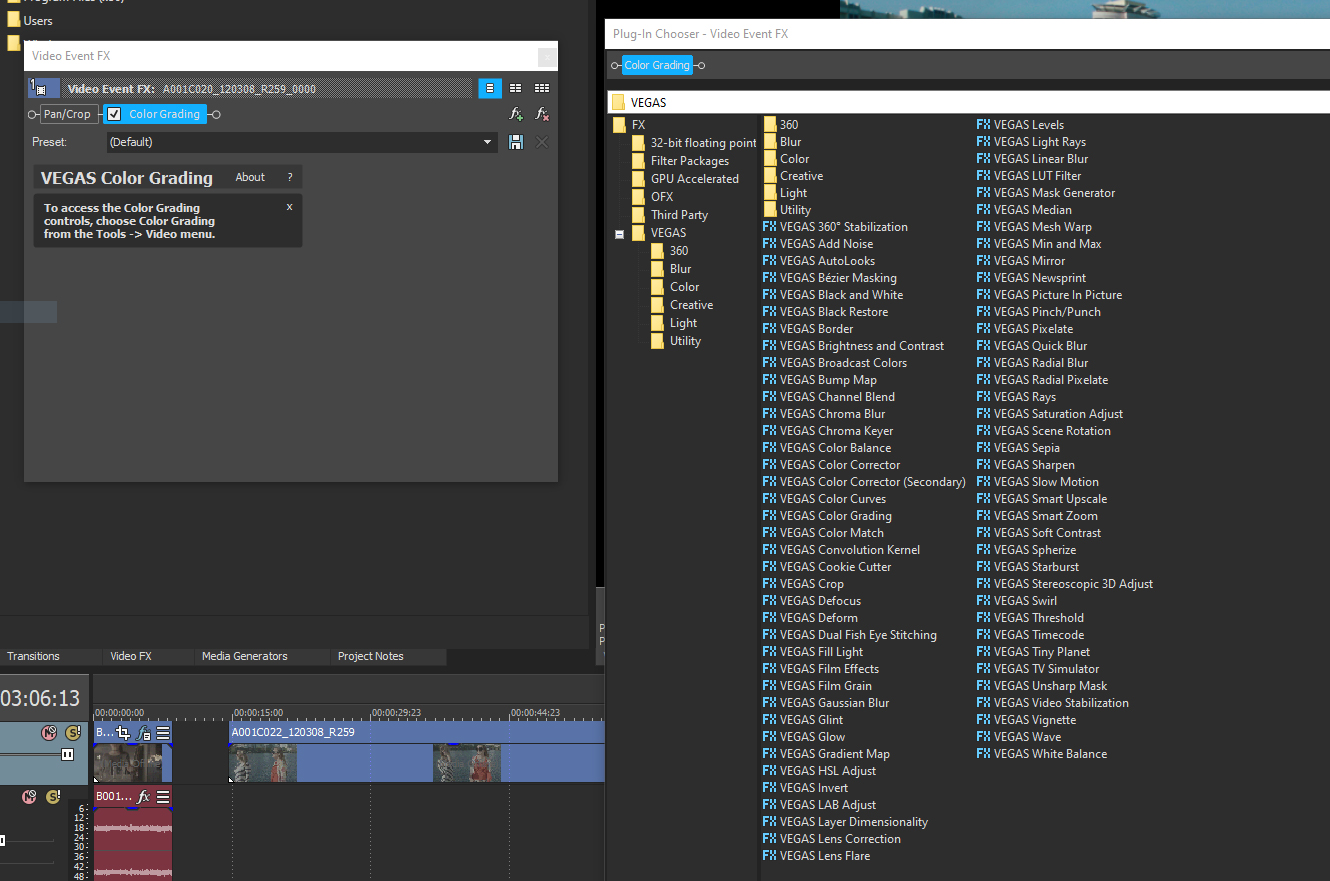Solo the video track

[x=73, y=733]
